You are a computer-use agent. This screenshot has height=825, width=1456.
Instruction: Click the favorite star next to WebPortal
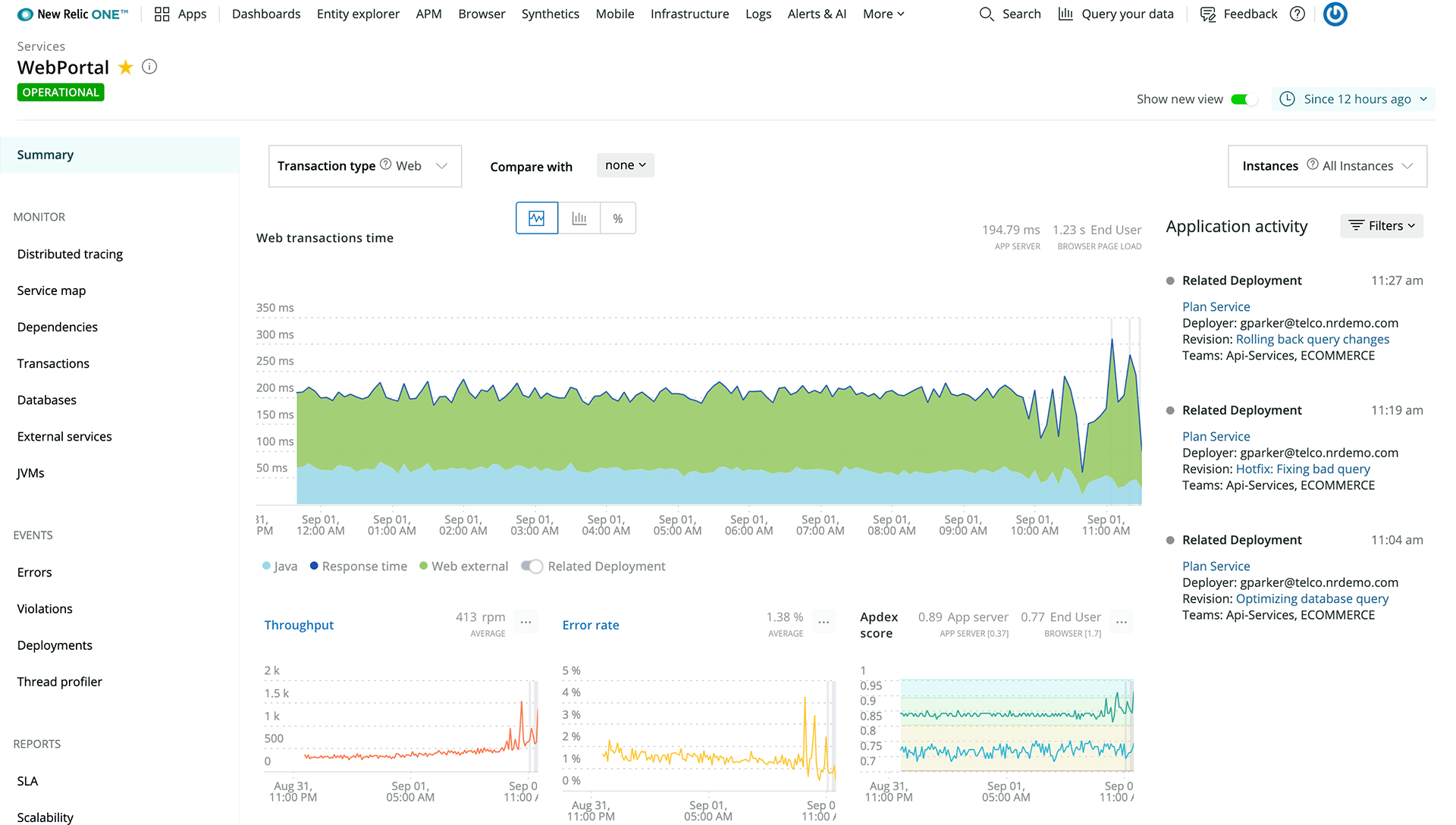coord(126,67)
